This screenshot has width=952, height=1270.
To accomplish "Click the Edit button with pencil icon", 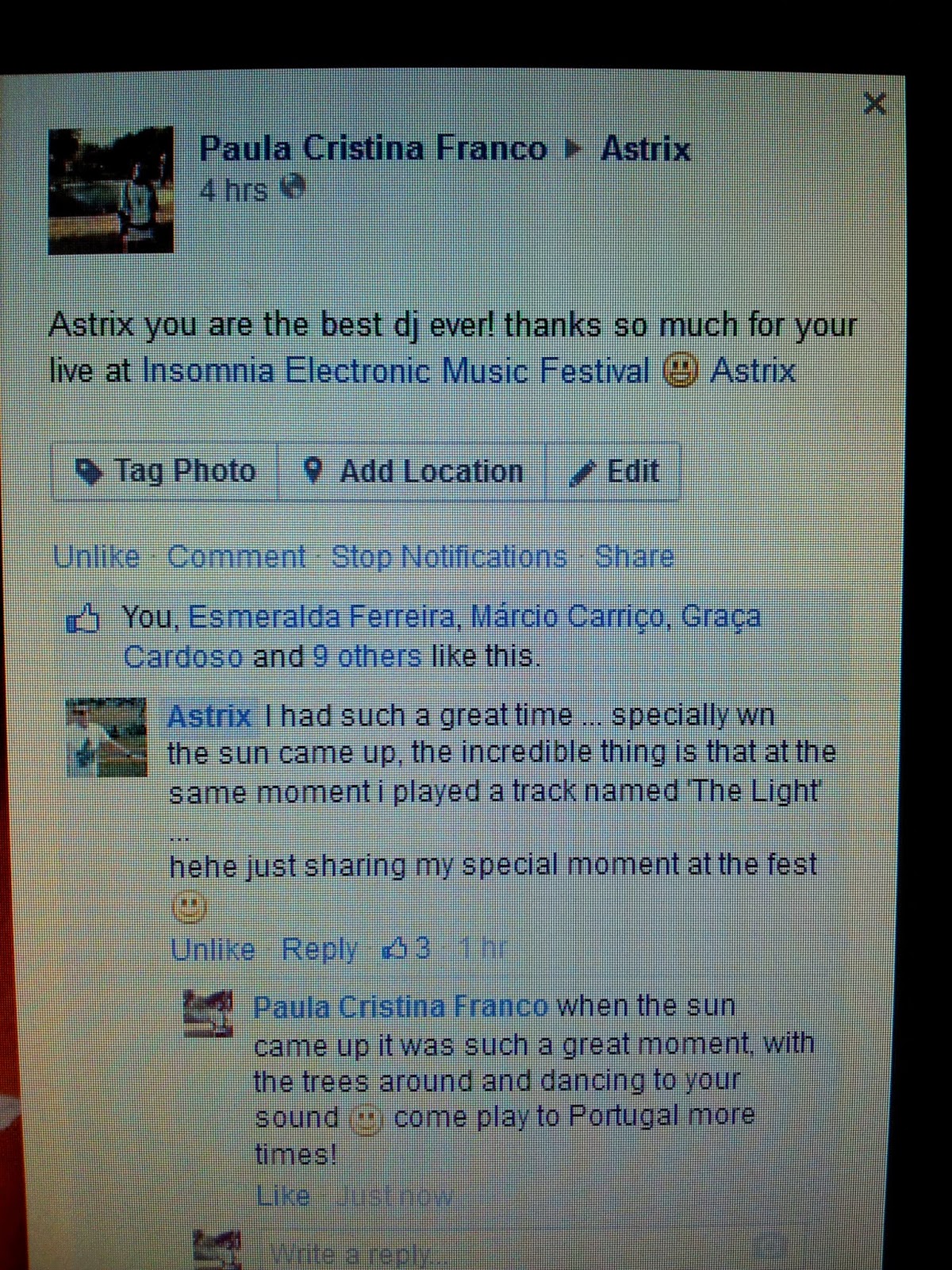I will [x=613, y=471].
